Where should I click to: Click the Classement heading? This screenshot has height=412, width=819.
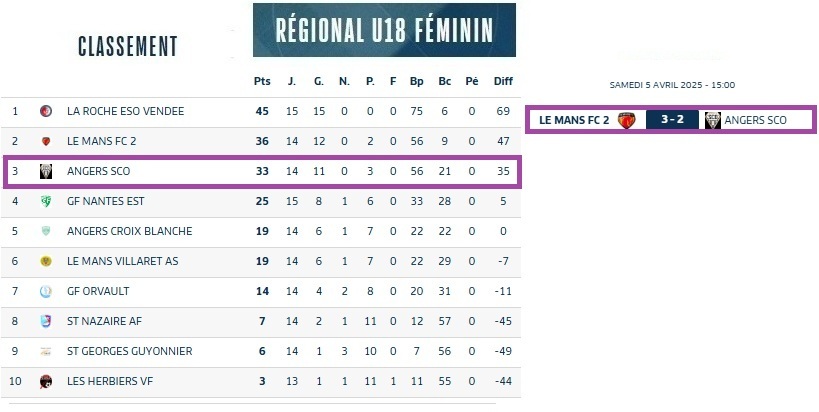(x=127, y=46)
